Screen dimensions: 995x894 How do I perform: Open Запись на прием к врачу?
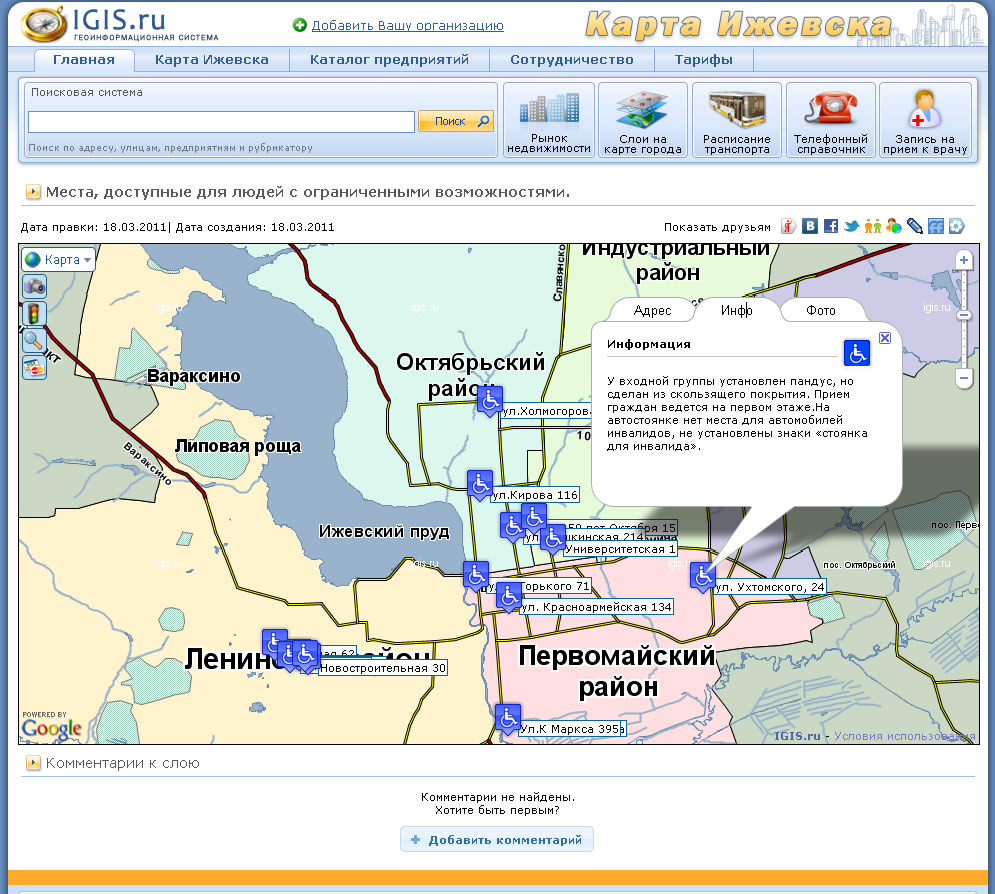coord(924,121)
